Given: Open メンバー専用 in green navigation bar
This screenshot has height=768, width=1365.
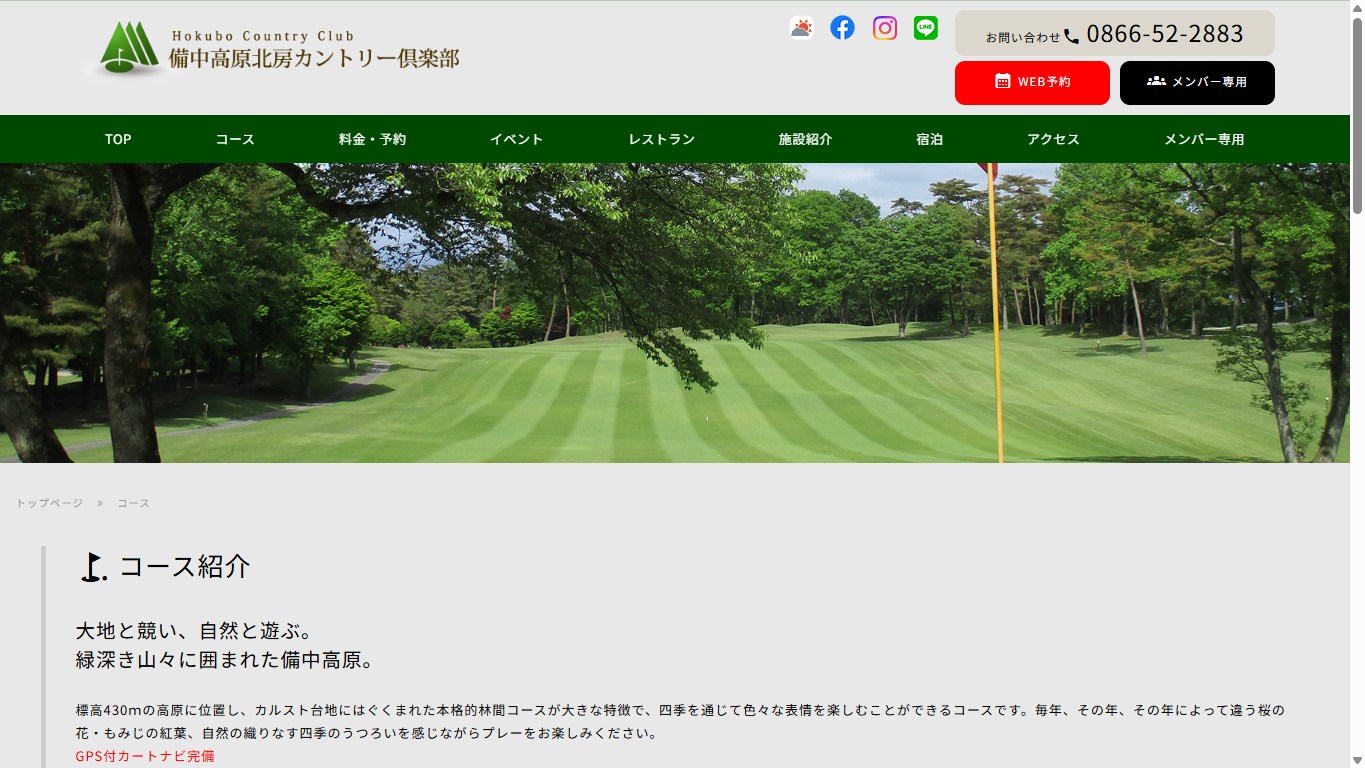Looking at the screenshot, I should 1204,139.
